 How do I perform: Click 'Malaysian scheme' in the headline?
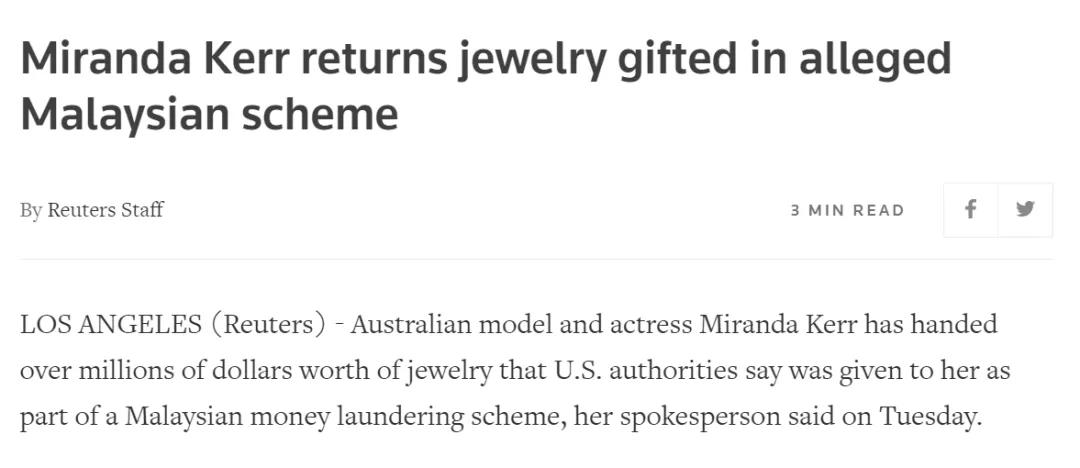[209, 114]
